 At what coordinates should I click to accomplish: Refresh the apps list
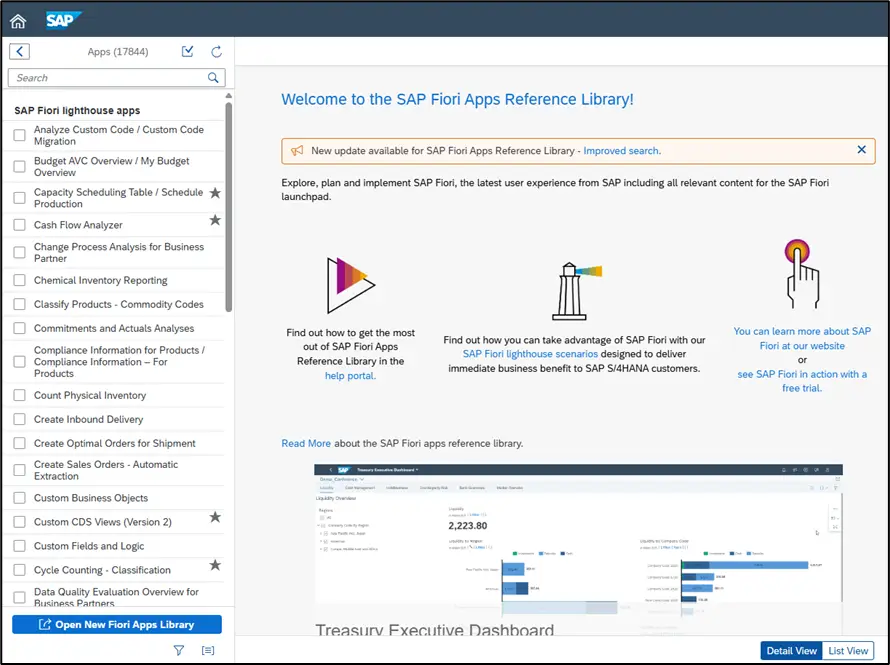pos(216,52)
